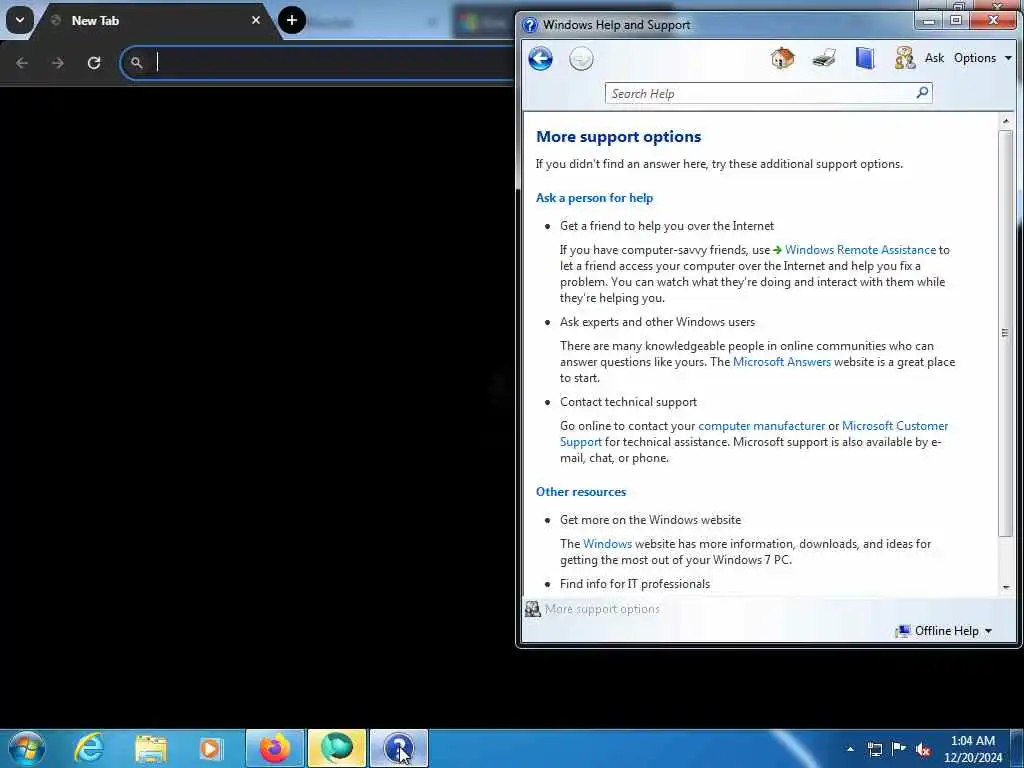Click the Ask people icon in Help
Screen dimensions: 1024x768
coord(904,58)
